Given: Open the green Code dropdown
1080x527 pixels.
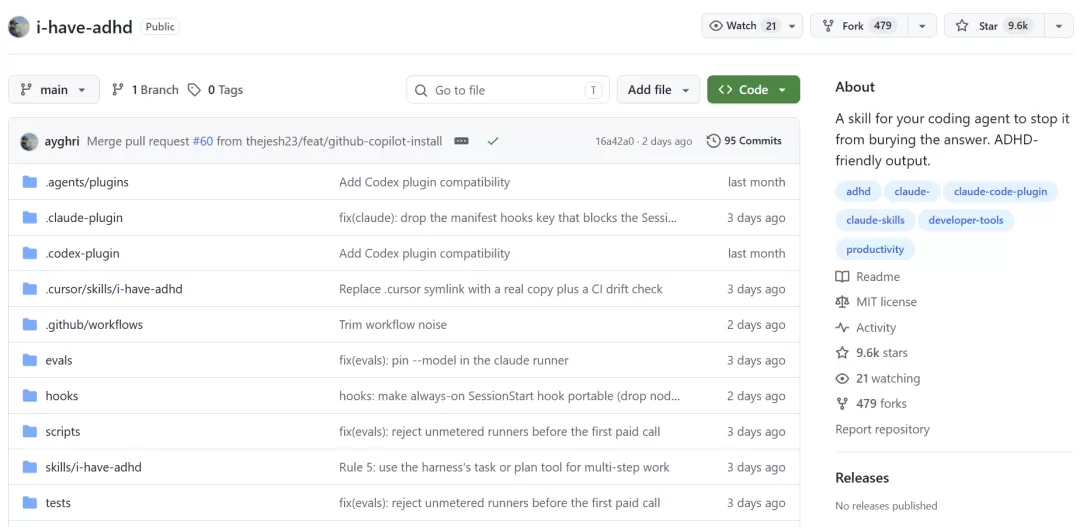Looking at the screenshot, I should pyautogui.click(x=754, y=90).
